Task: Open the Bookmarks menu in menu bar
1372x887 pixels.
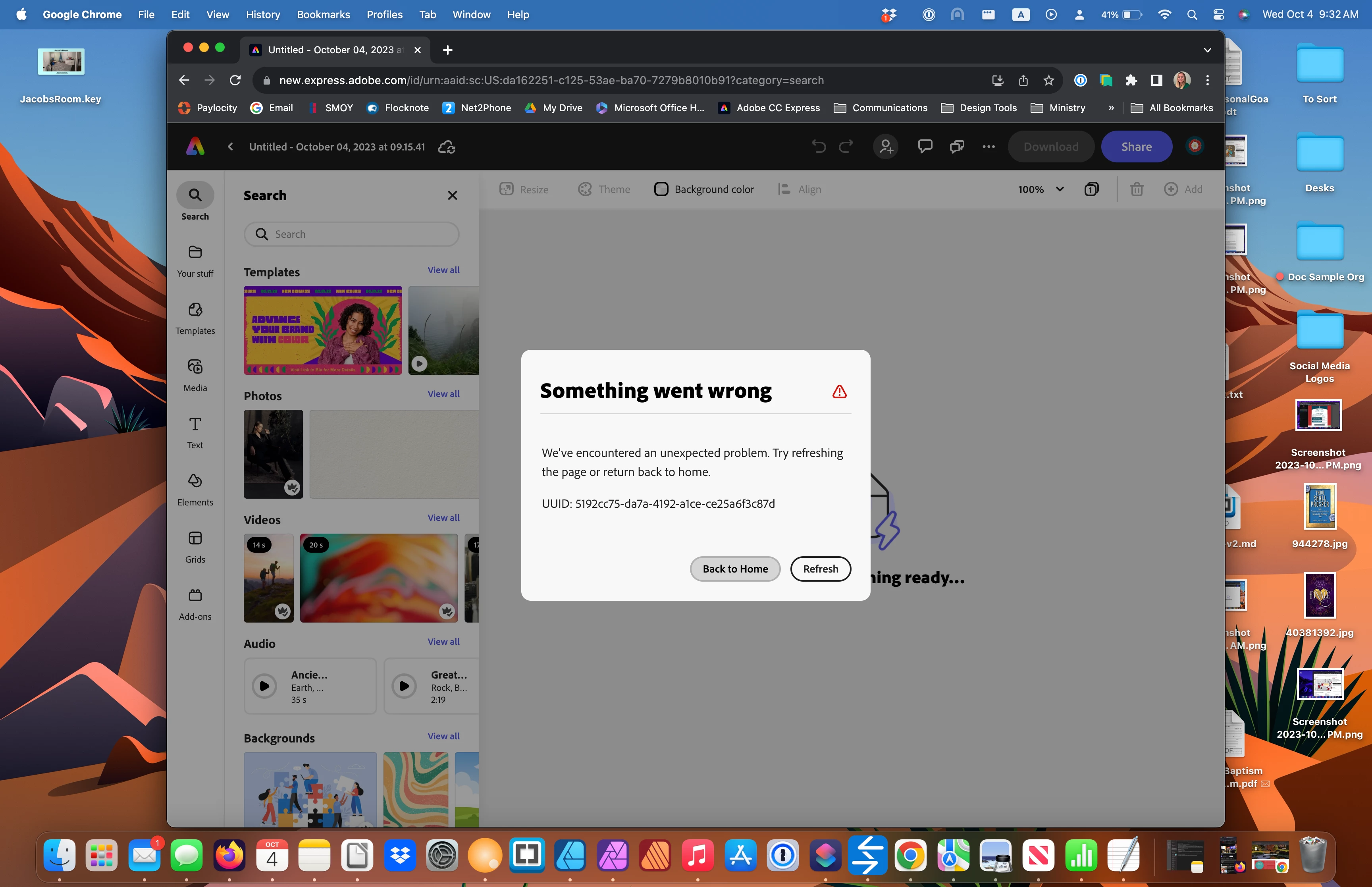Action: pyautogui.click(x=323, y=14)
